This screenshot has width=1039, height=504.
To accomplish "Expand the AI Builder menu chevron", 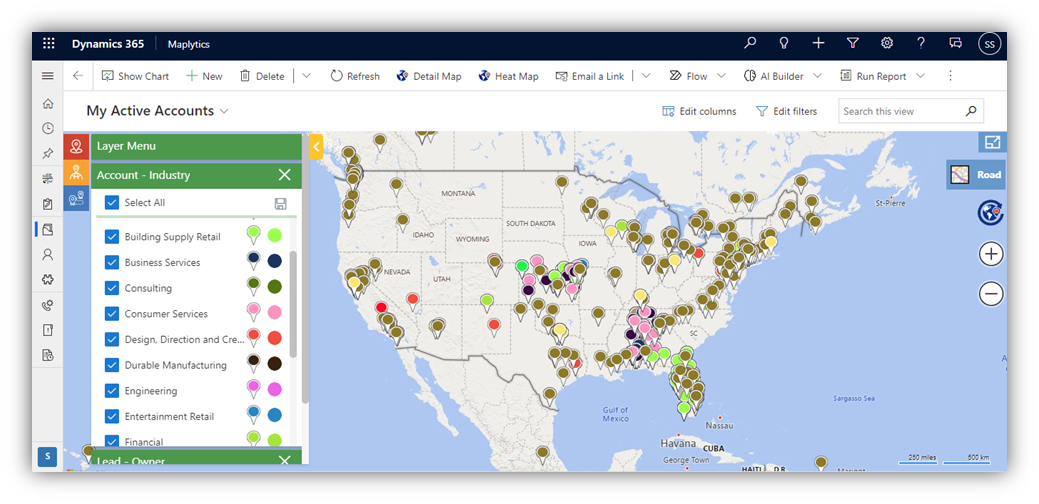I will coord(817,76).
